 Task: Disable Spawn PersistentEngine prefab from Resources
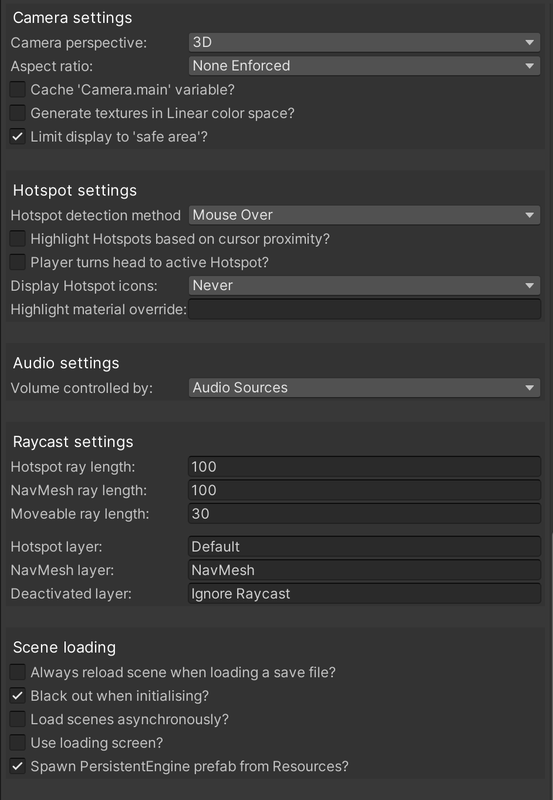point(18,766)
